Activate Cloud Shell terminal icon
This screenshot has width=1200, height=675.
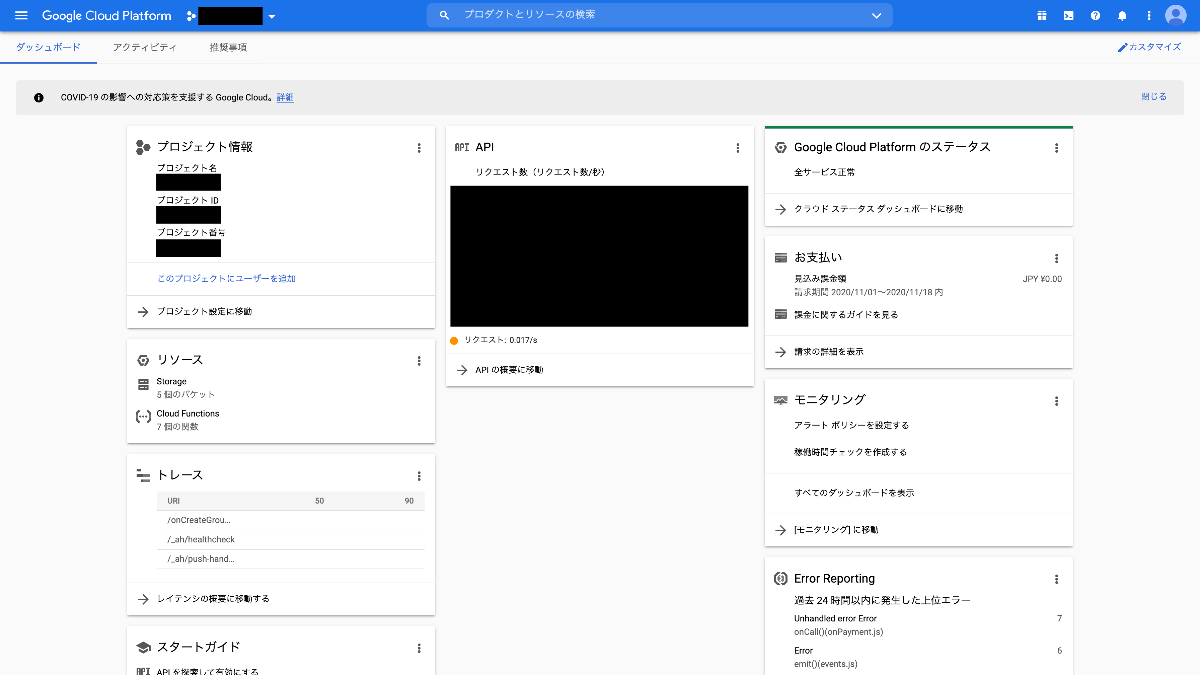point(1068,16)
